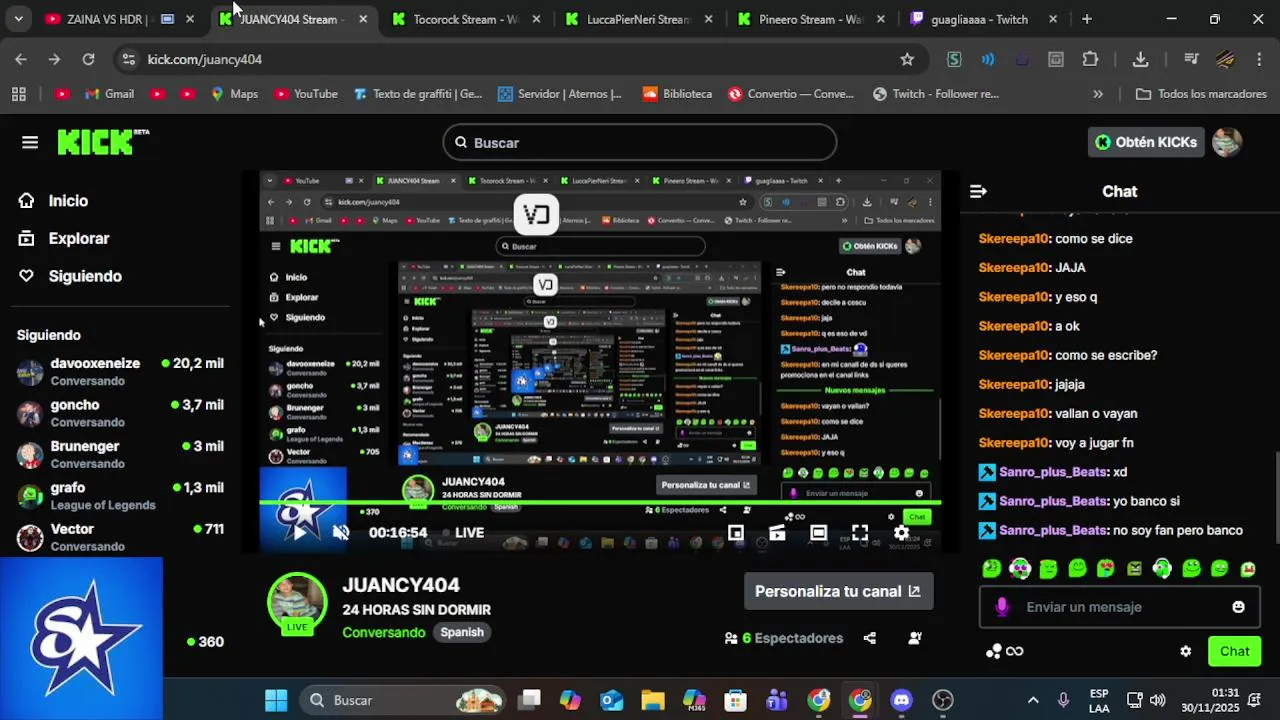
Task: Open the Vector channel in the Siguiendo list
Action: [x=120, y=537]
